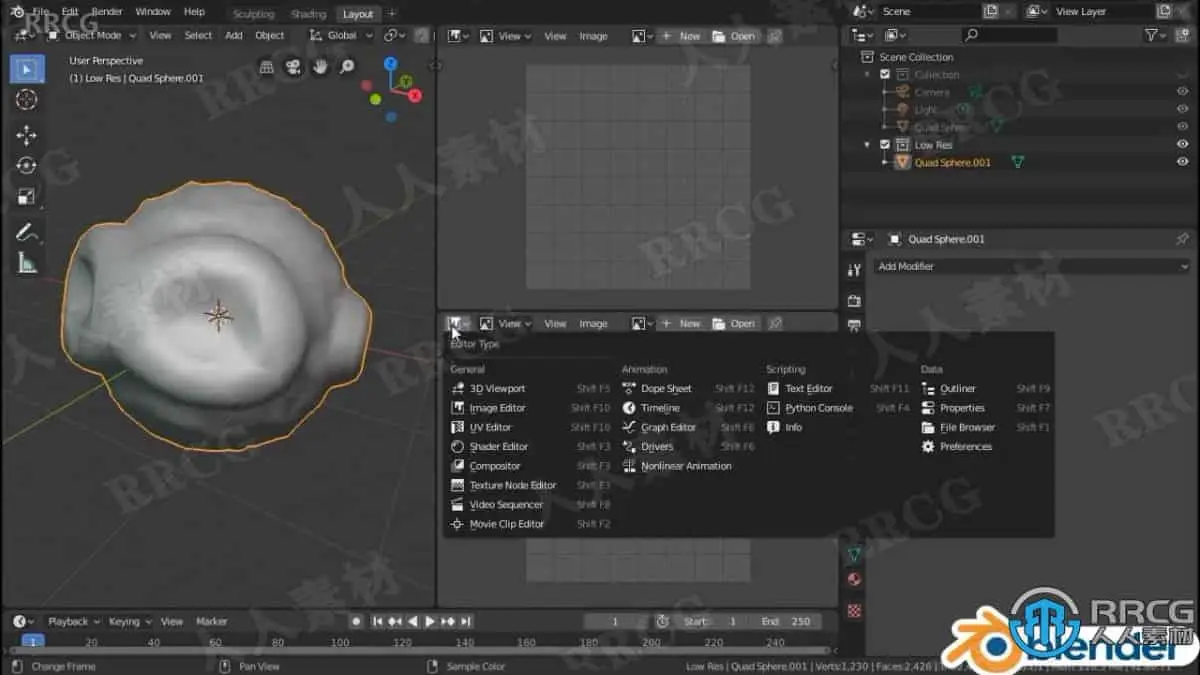The image size is (1200, 675).
Task: Click New button in upper image editor
Action: (681, 36)
